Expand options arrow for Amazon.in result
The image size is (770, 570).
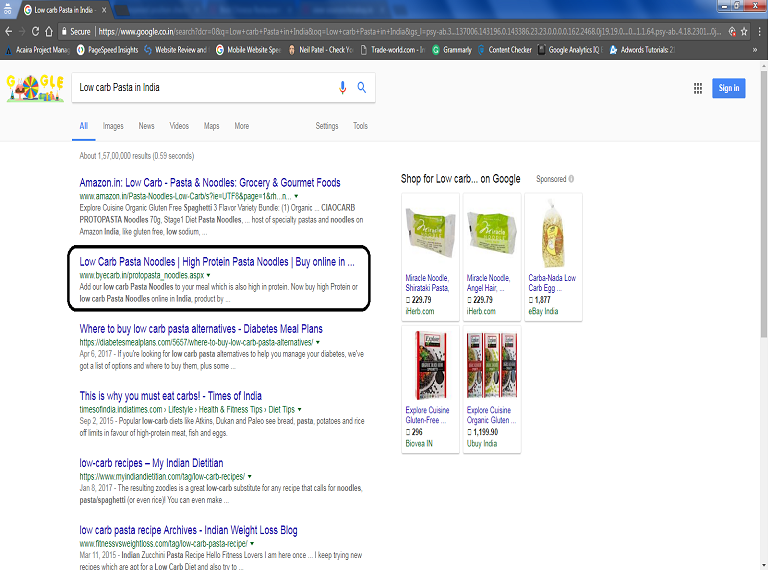tap(296, 196)
